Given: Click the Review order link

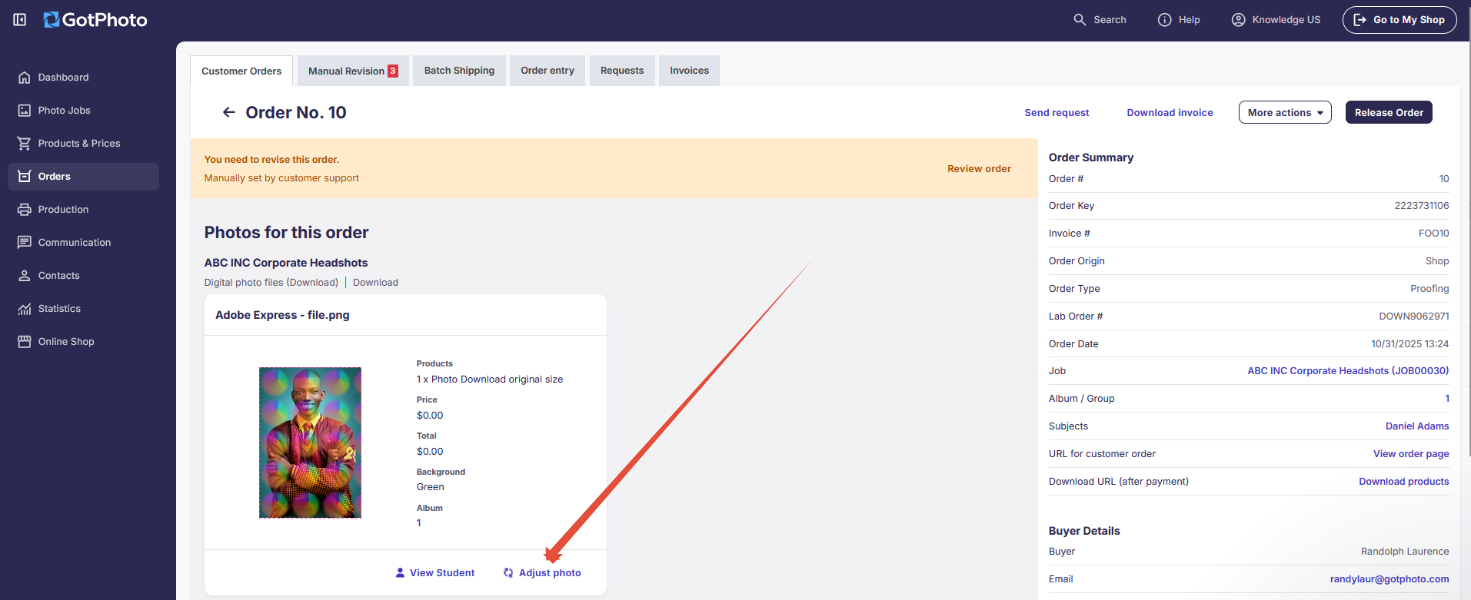Looking at the screenshot, I should [978, 168].
